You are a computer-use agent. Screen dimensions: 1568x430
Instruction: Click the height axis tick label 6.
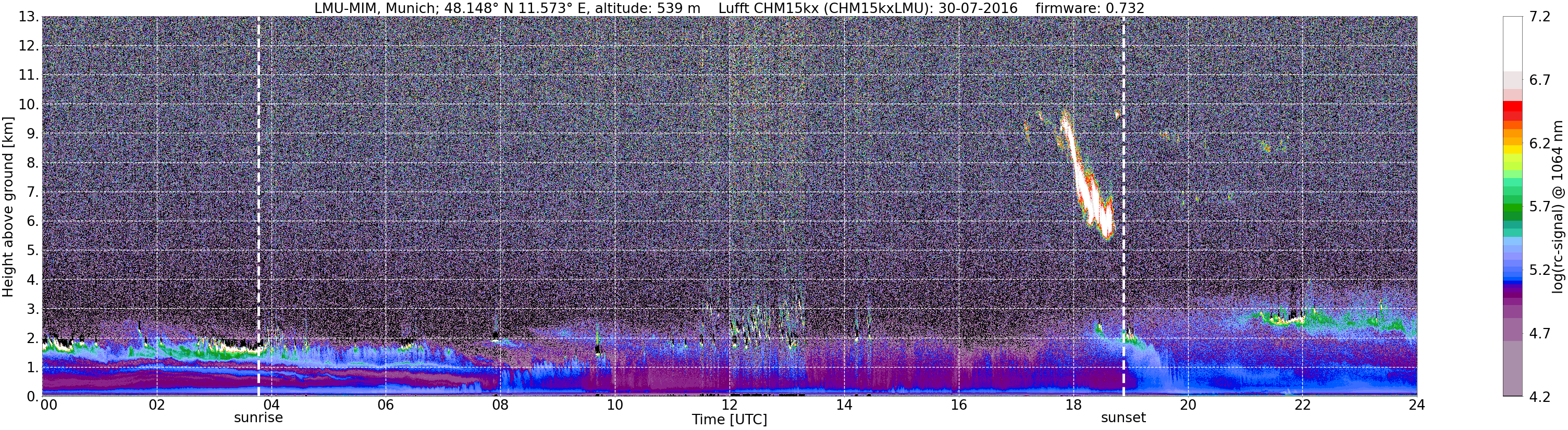tap(32, 221)
